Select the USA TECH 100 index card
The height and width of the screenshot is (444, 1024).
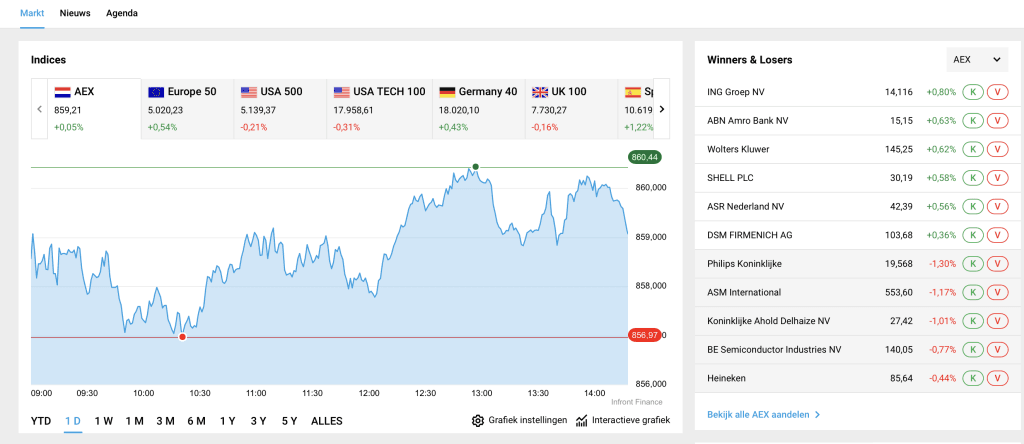tap(379, 109)
